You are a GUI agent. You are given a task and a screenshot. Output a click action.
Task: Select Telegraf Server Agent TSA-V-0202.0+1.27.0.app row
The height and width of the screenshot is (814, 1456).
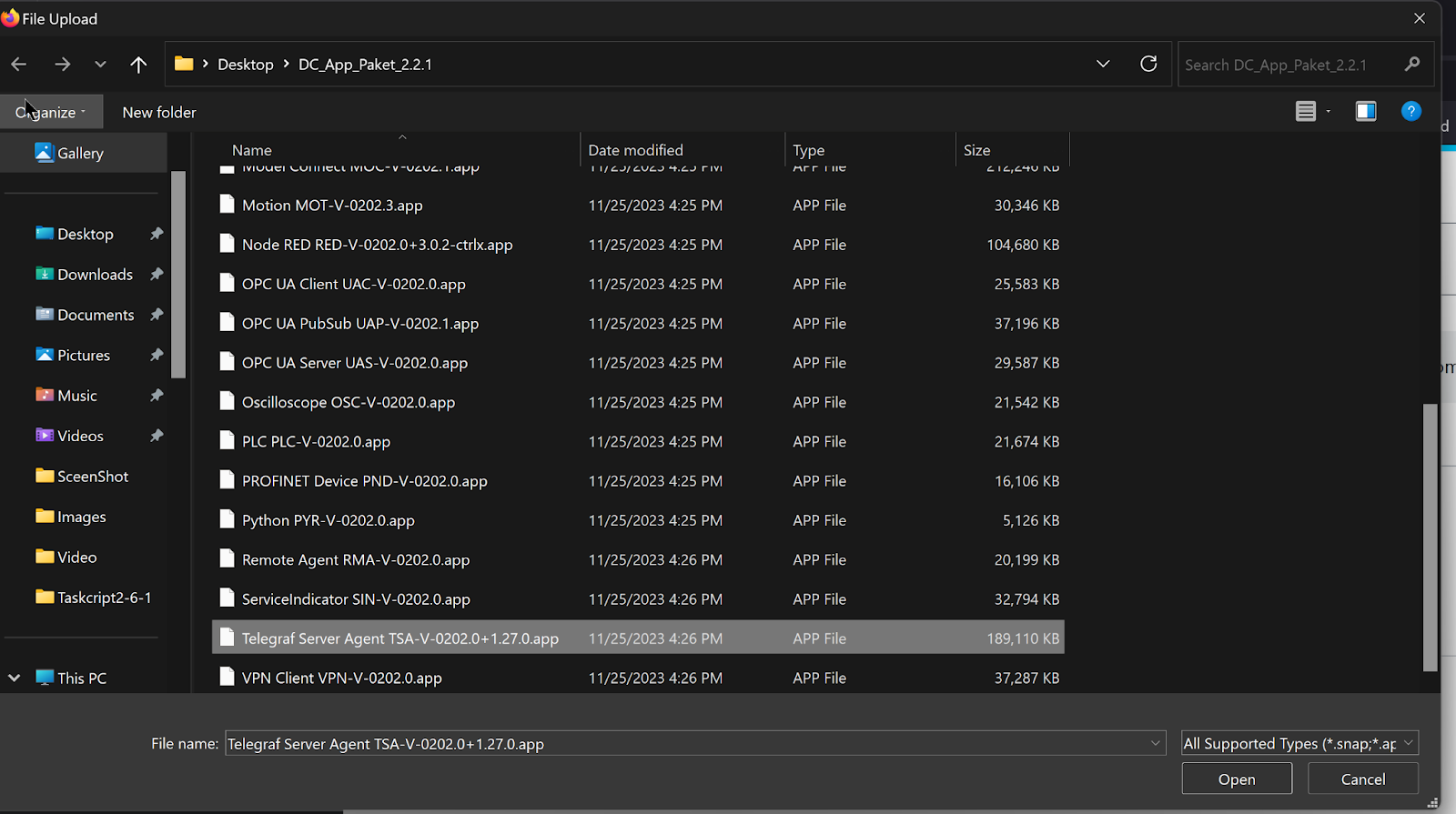[638, 638]
